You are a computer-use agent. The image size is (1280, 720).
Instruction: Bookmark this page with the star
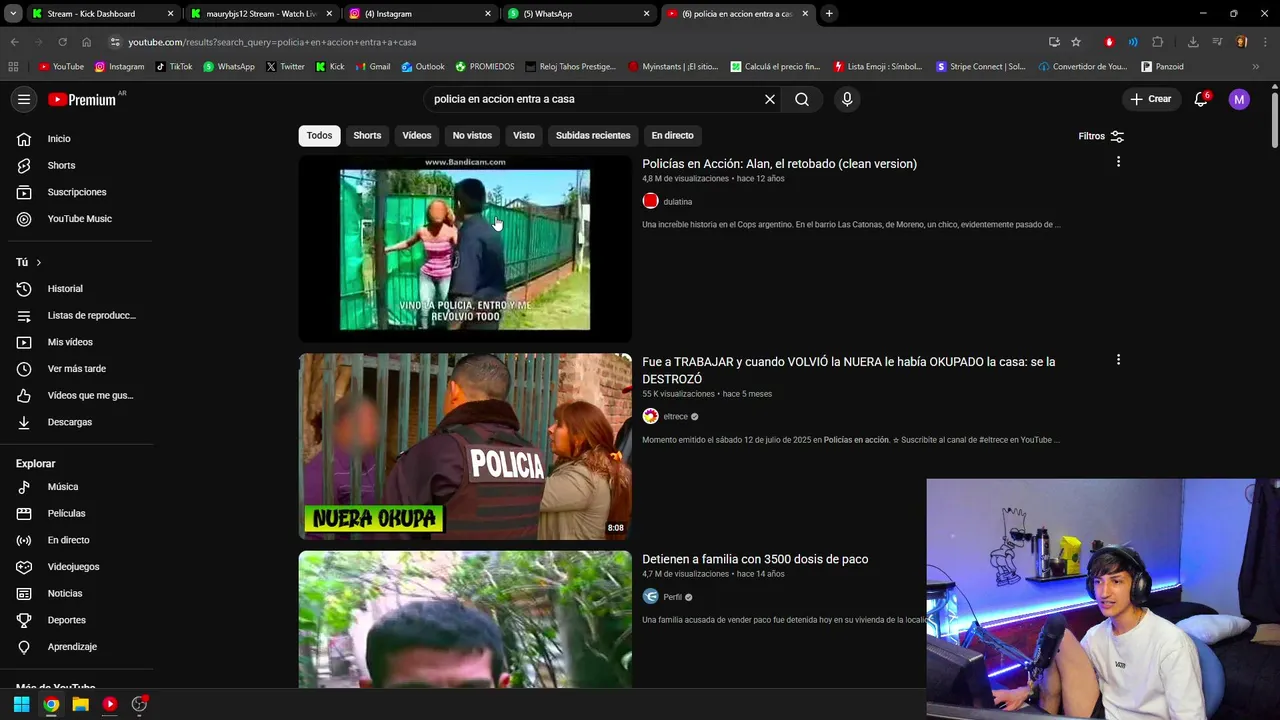click(1076, 42)
